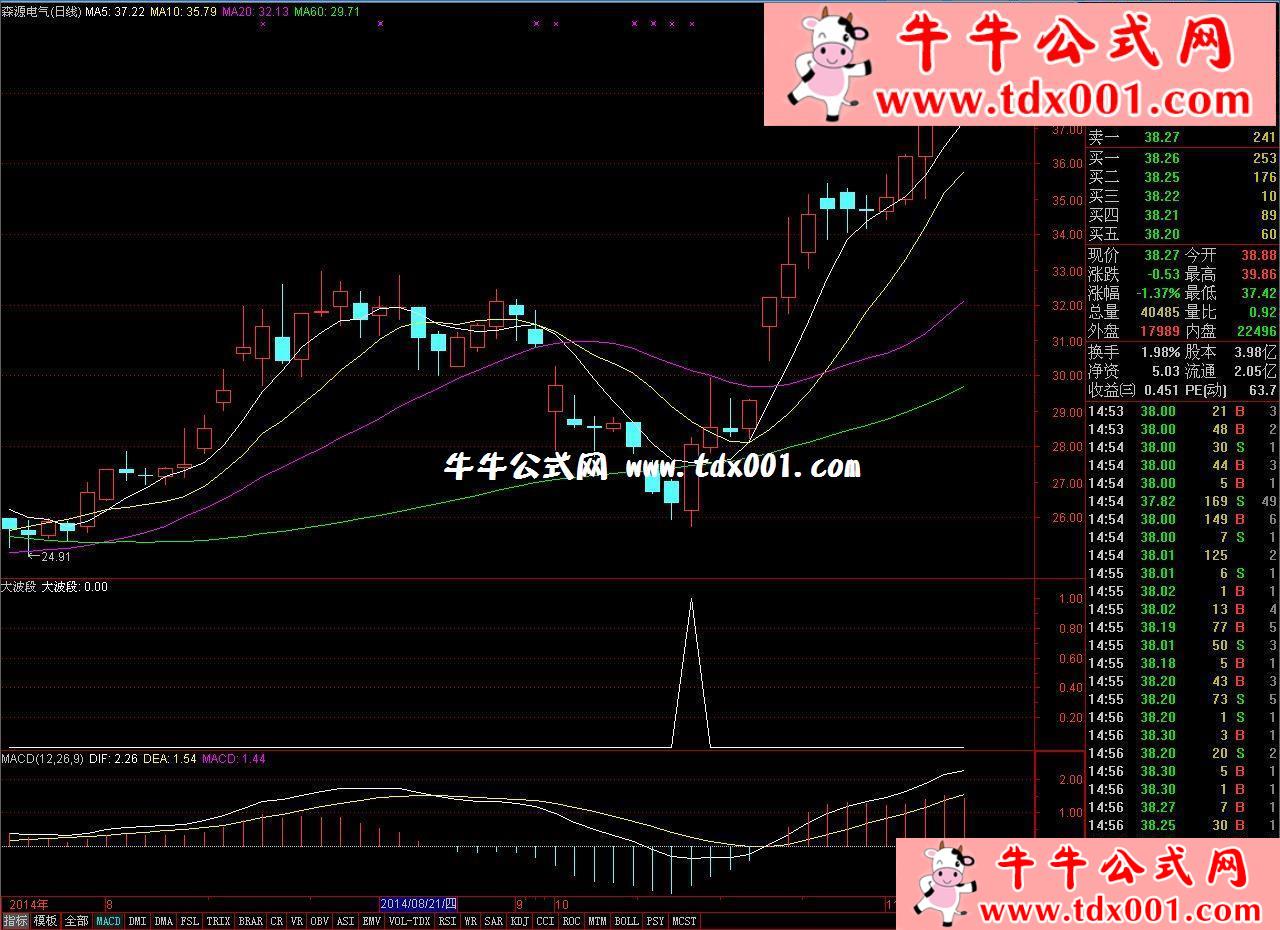Click the 指标 tab at bottom left
The image size is (1280, 930).
click(15, 921)
